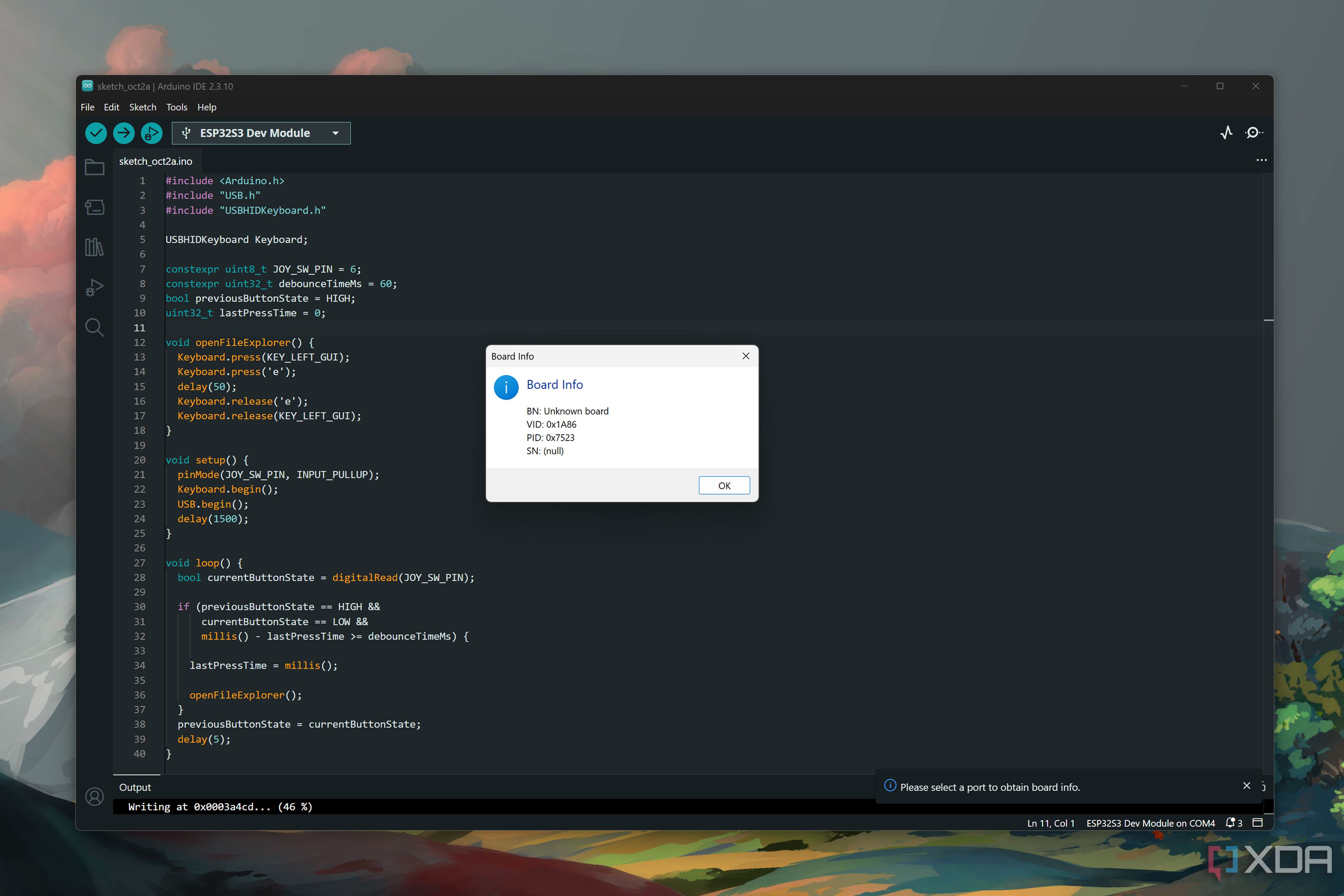Toggle bottom panel icon in status bar
The width and height of the screenshot is (1344, 896).
point(1257,823)
